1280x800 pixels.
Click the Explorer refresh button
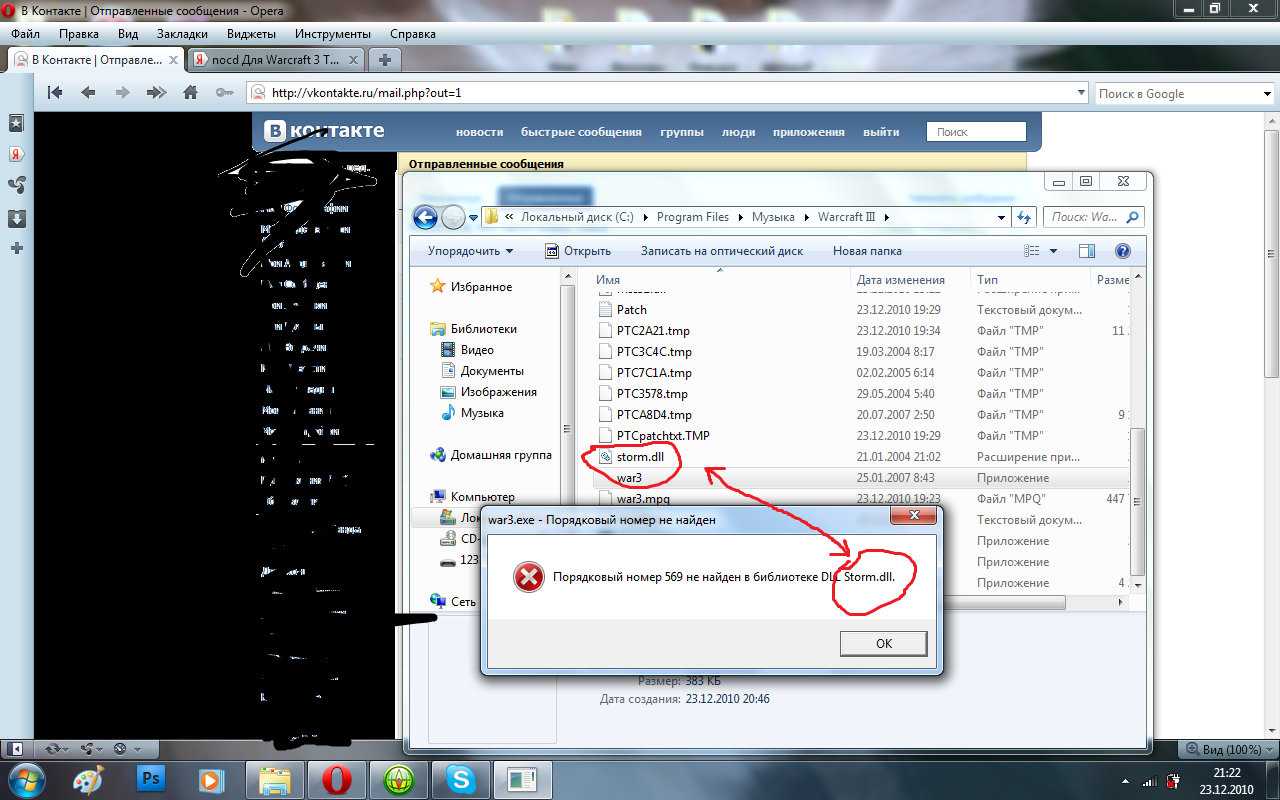(1024, 217)
